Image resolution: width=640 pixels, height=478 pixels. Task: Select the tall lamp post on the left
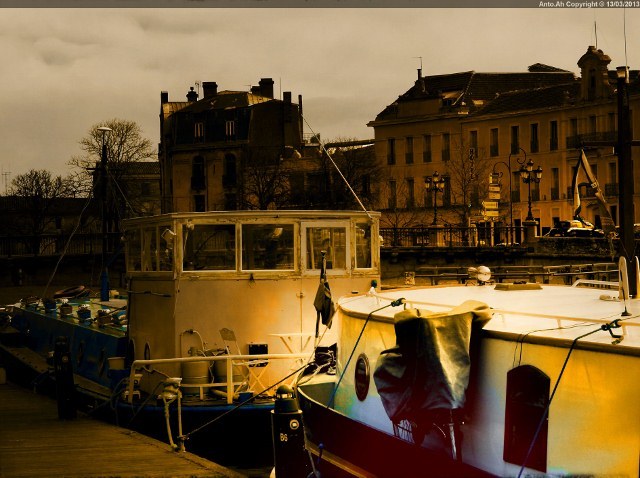click(x=104, y=210)
